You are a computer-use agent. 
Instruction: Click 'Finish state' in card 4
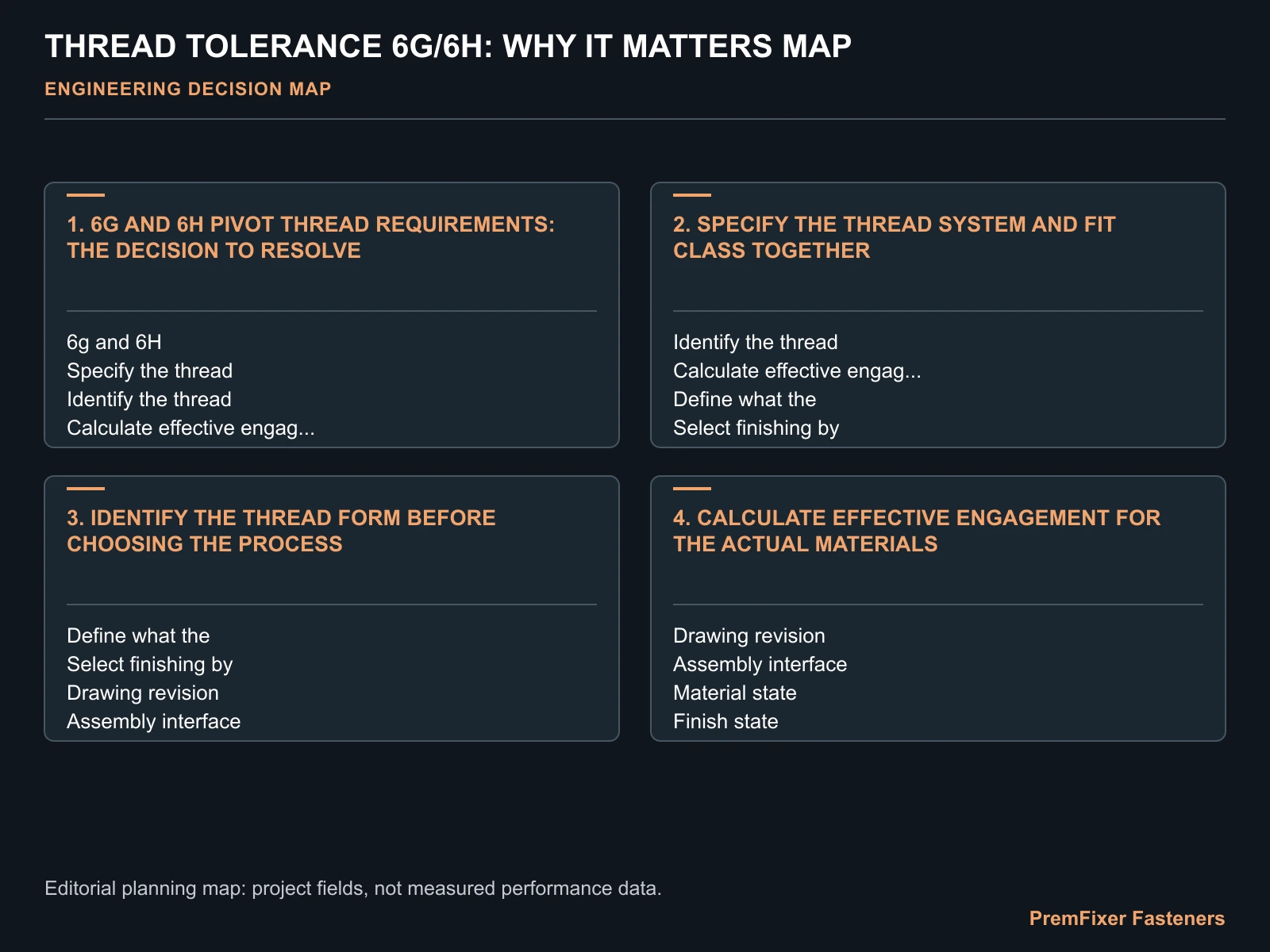point(725,721)
